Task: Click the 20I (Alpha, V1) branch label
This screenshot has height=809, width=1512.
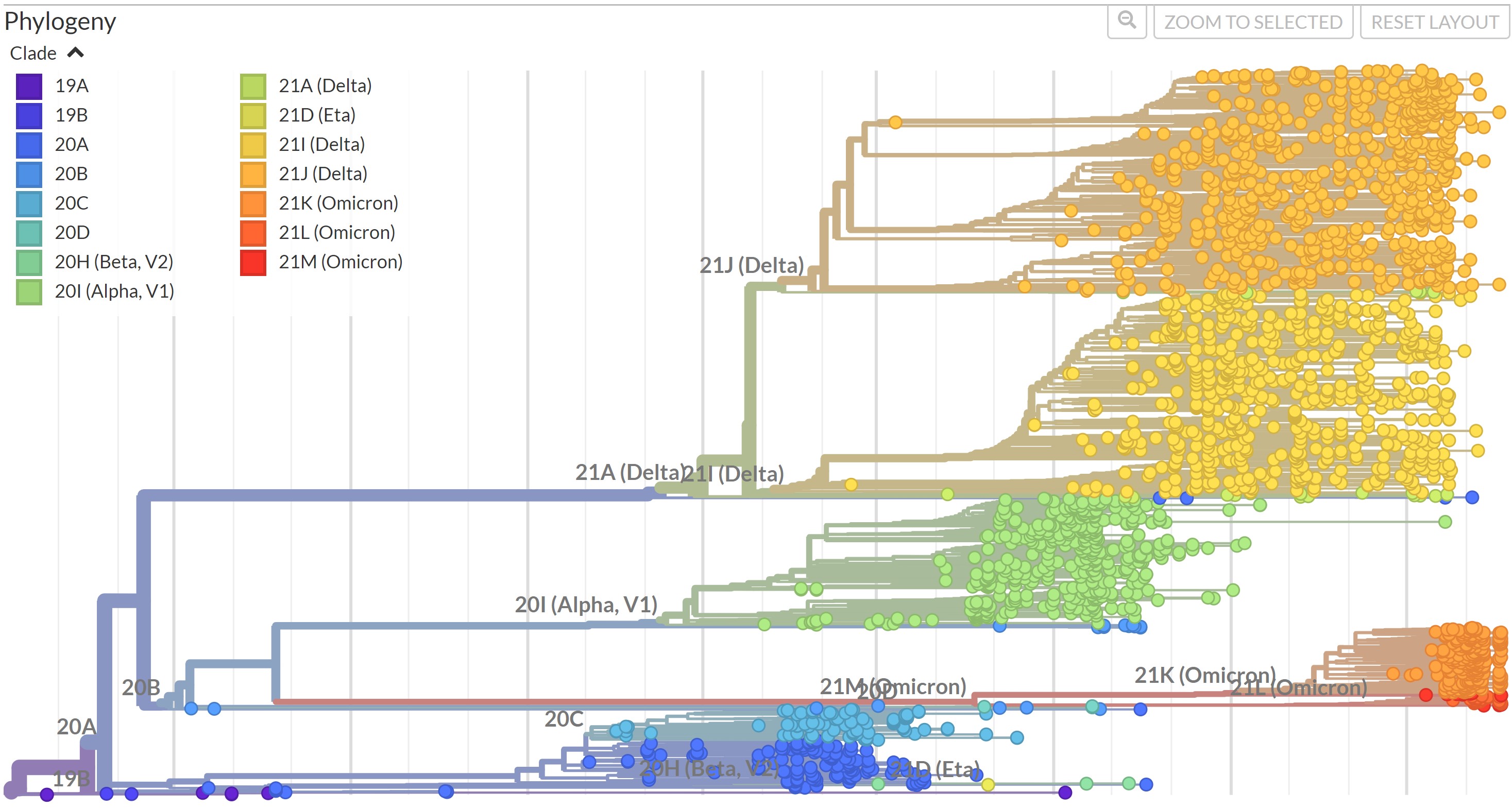Action: 585,604
